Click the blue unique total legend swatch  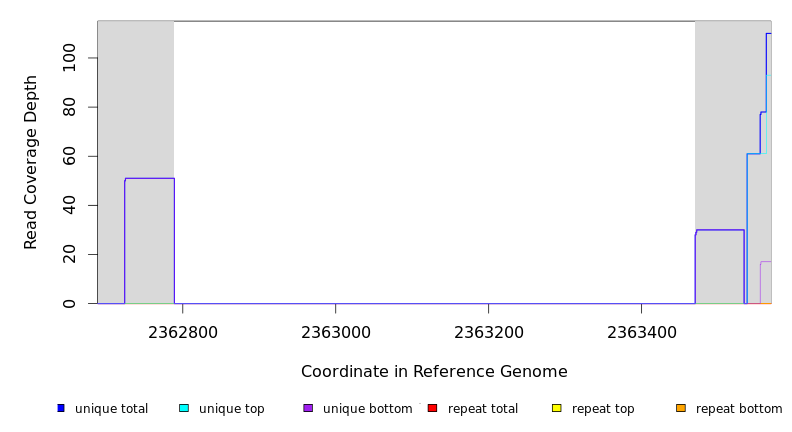coord(61,408)
